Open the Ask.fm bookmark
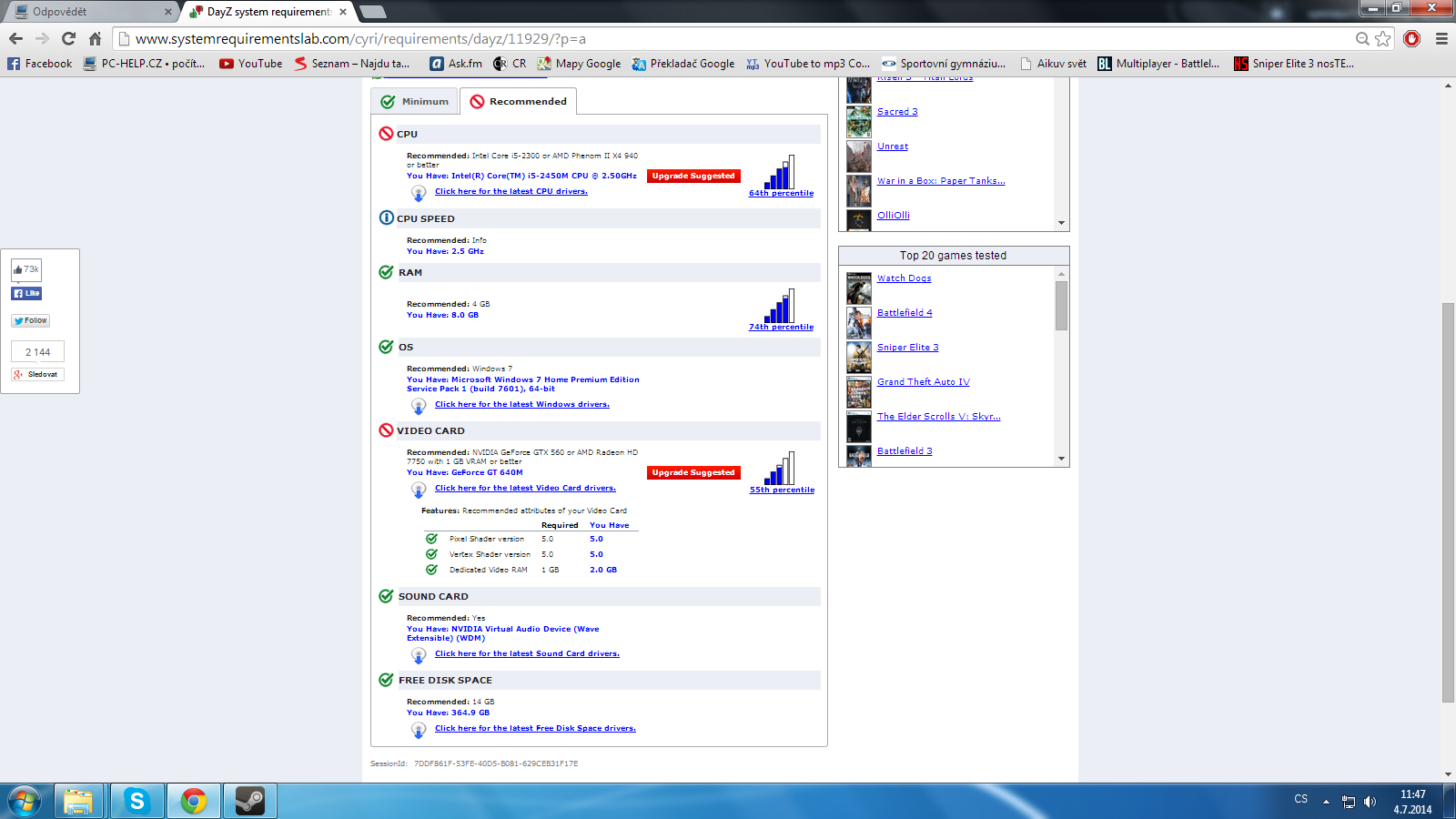Viewport: 1456px width, 819px height. tap(456, 64)
